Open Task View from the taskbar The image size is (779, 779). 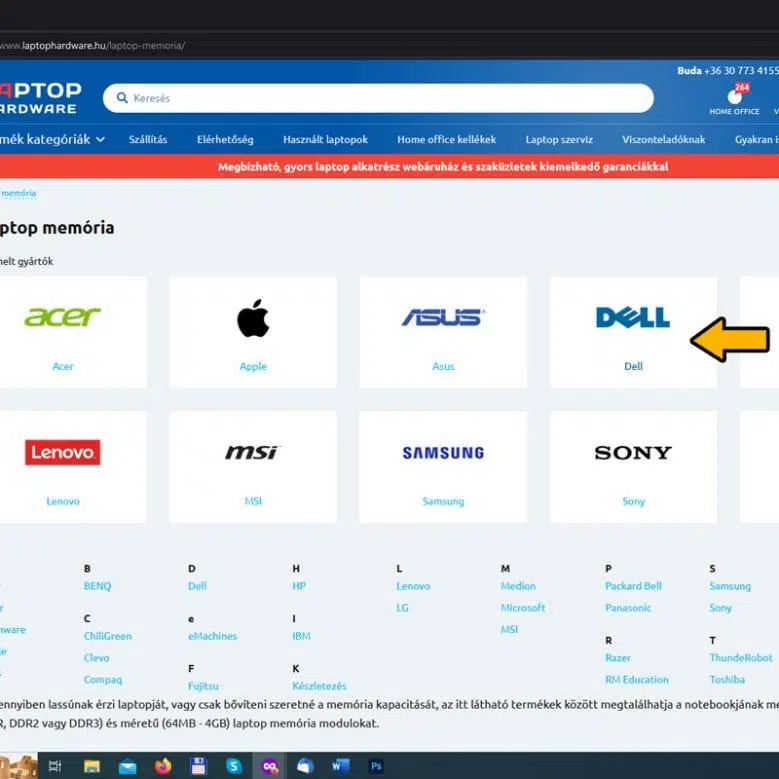55,766
